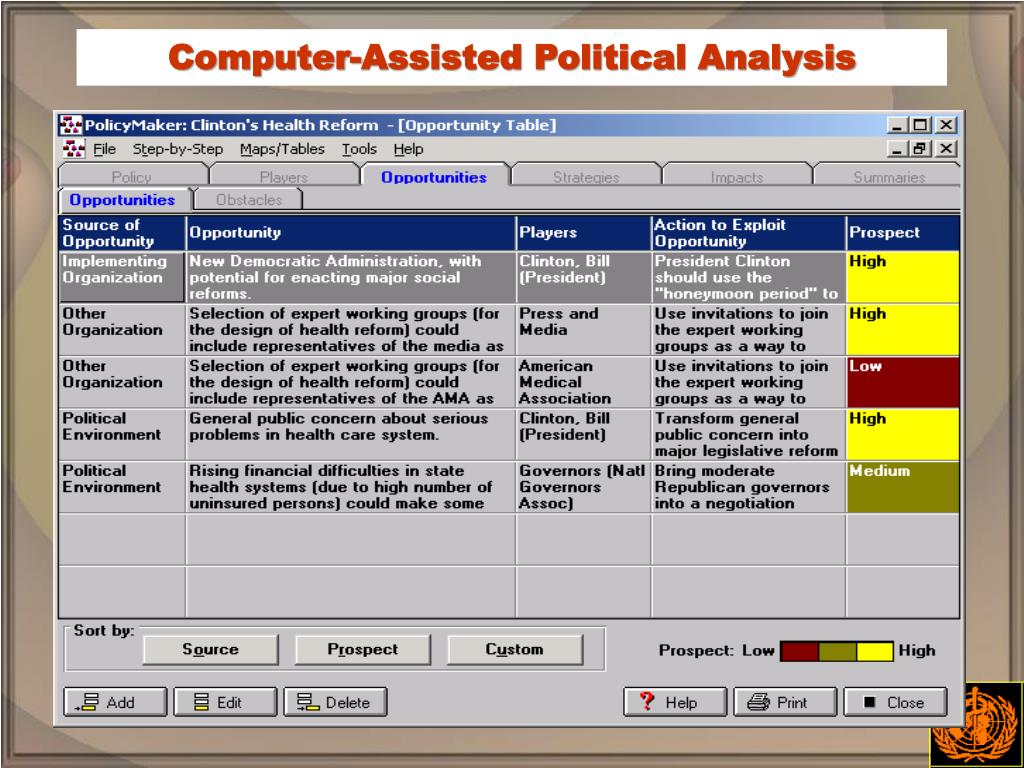Minimize the inner Opportunity Table window
Image resolution: width=1024 pixels, height=768 pixels.
[899, 149]
